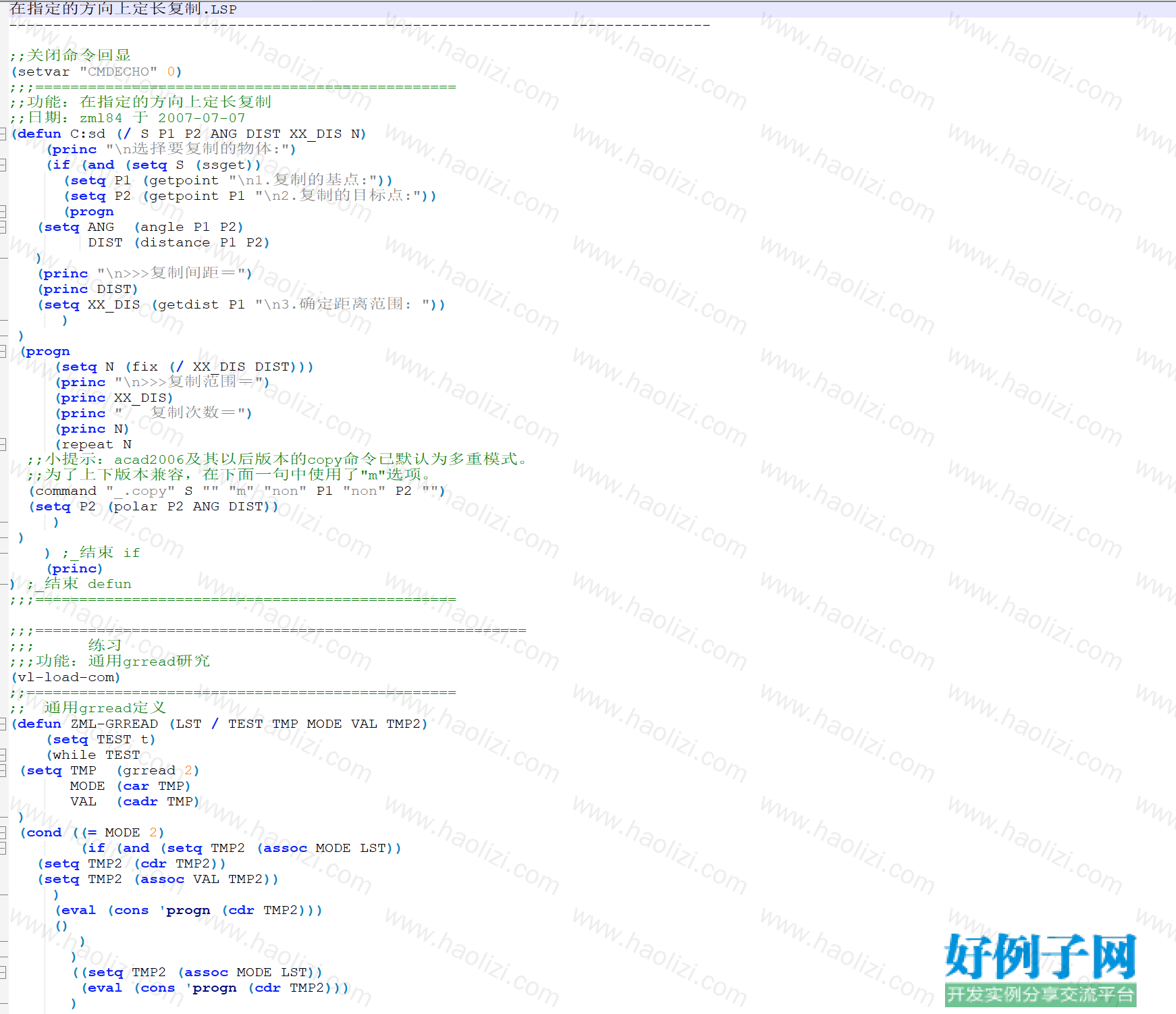Collapse the fold at "(defun C:sd"
Screen dimensions: 1176x1014
pos(3,134)
